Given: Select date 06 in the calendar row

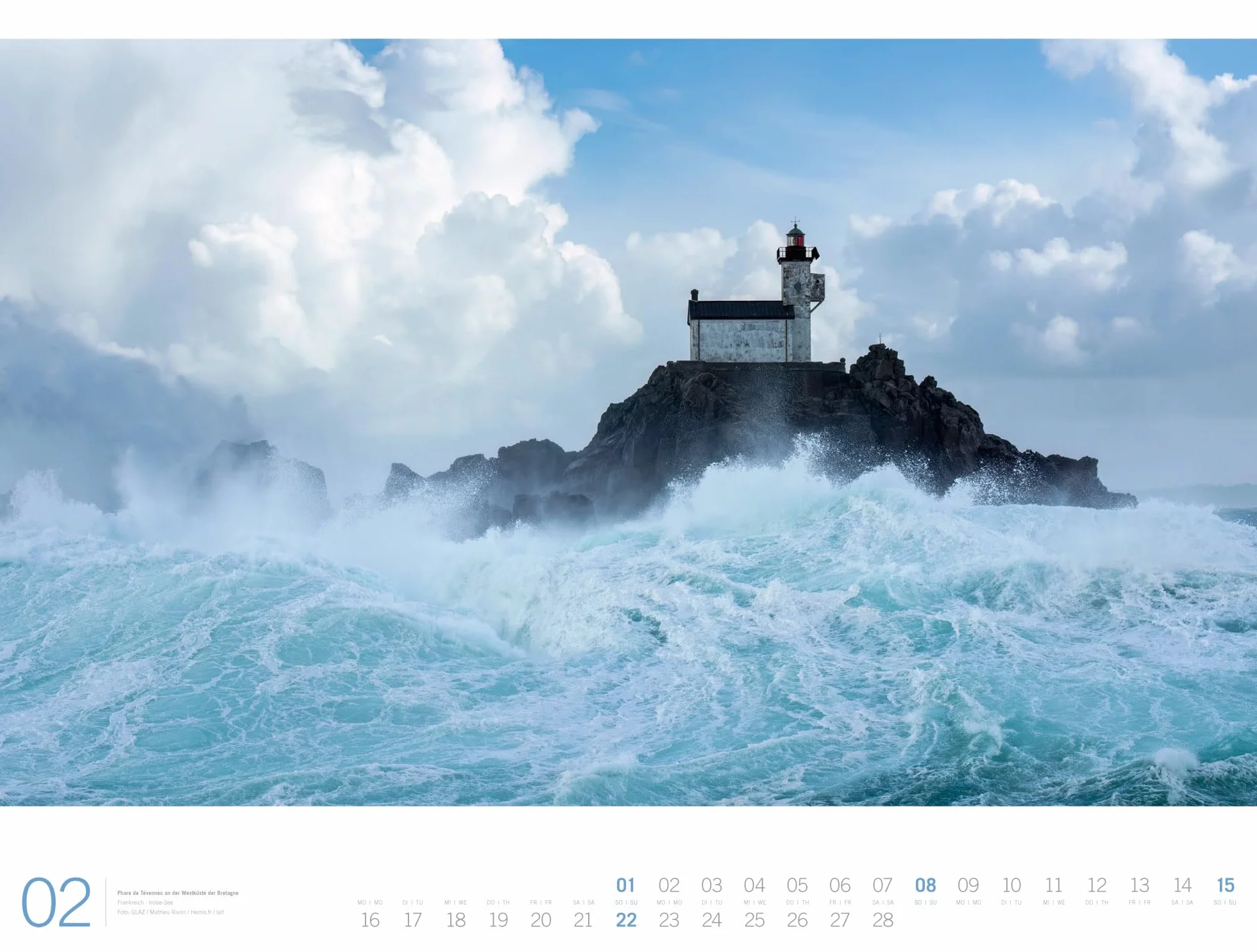Looking at the screenshot, I should coord(840,885).
